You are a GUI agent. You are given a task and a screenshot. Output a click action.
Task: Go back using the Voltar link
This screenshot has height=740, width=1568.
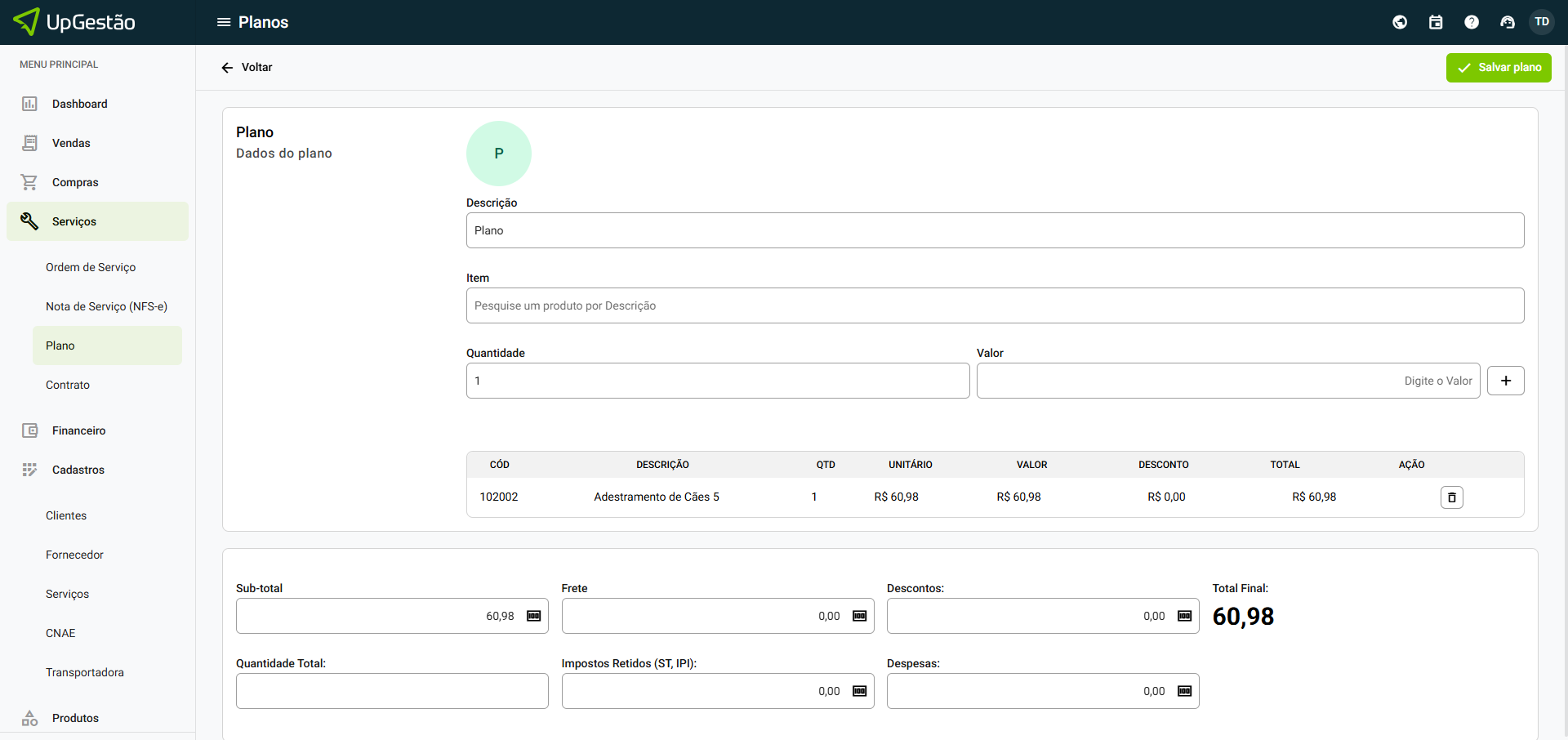click(x=247, y=68)
